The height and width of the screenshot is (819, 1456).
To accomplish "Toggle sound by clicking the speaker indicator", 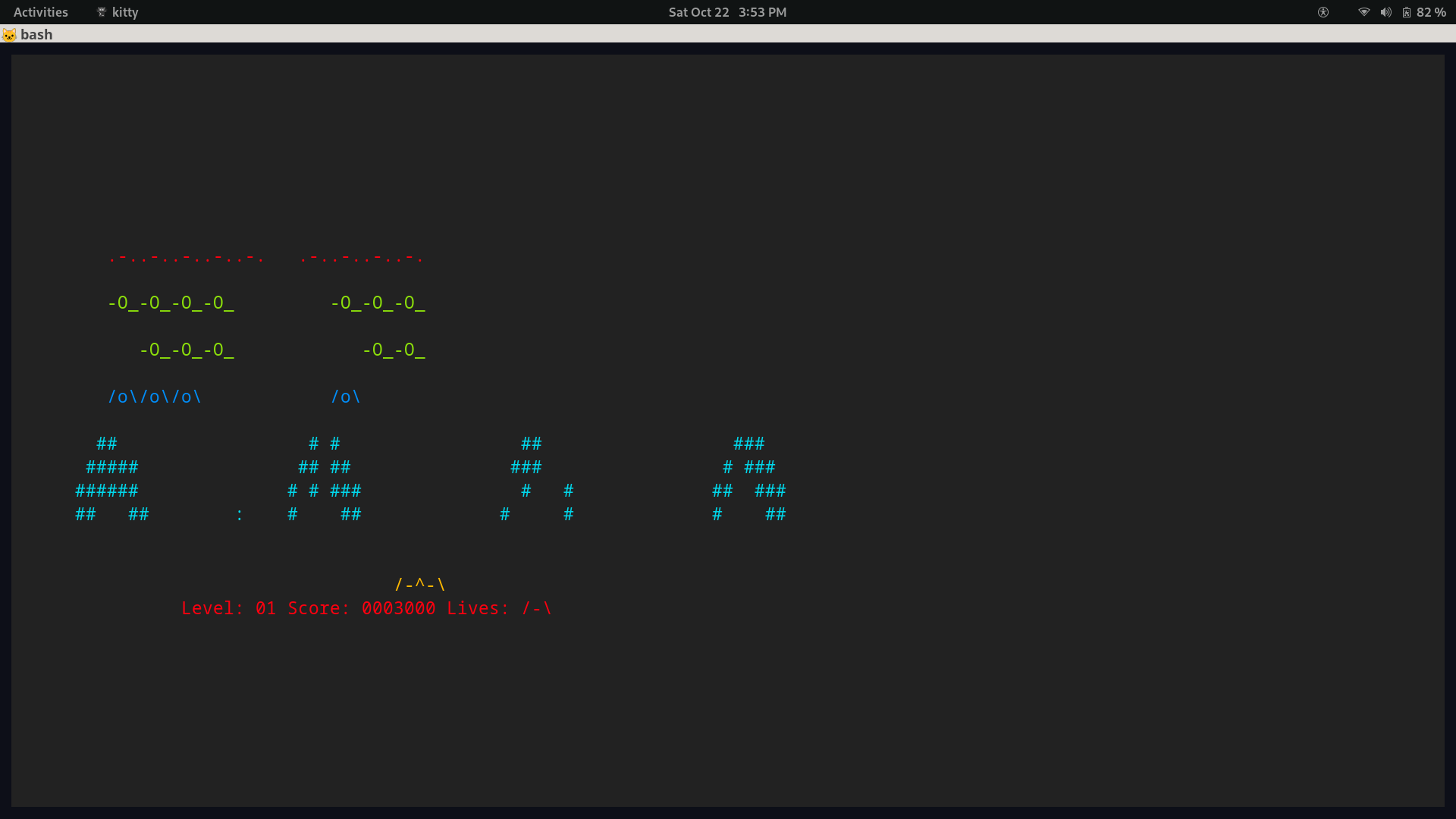I will pyautogui.click(x=1385, y=12).
